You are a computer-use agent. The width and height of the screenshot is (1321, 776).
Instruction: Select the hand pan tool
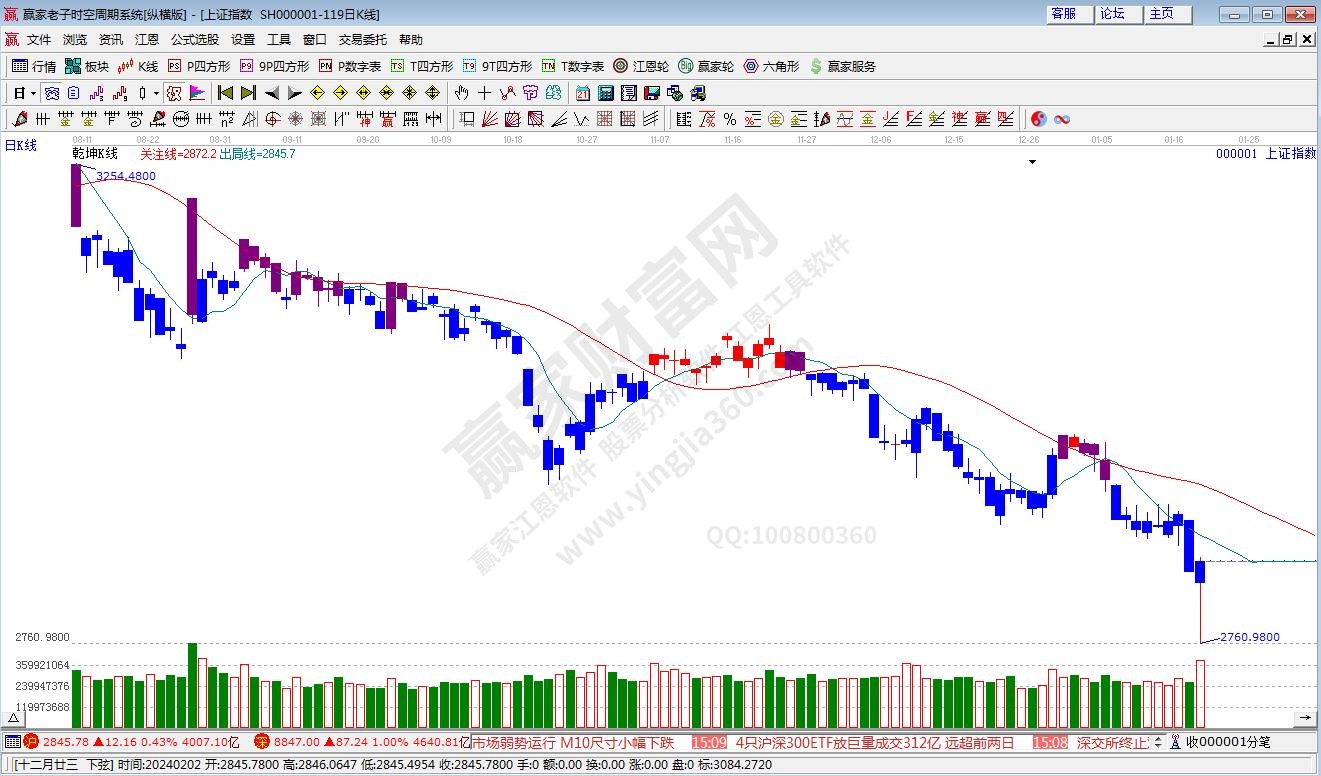point(461,93)
